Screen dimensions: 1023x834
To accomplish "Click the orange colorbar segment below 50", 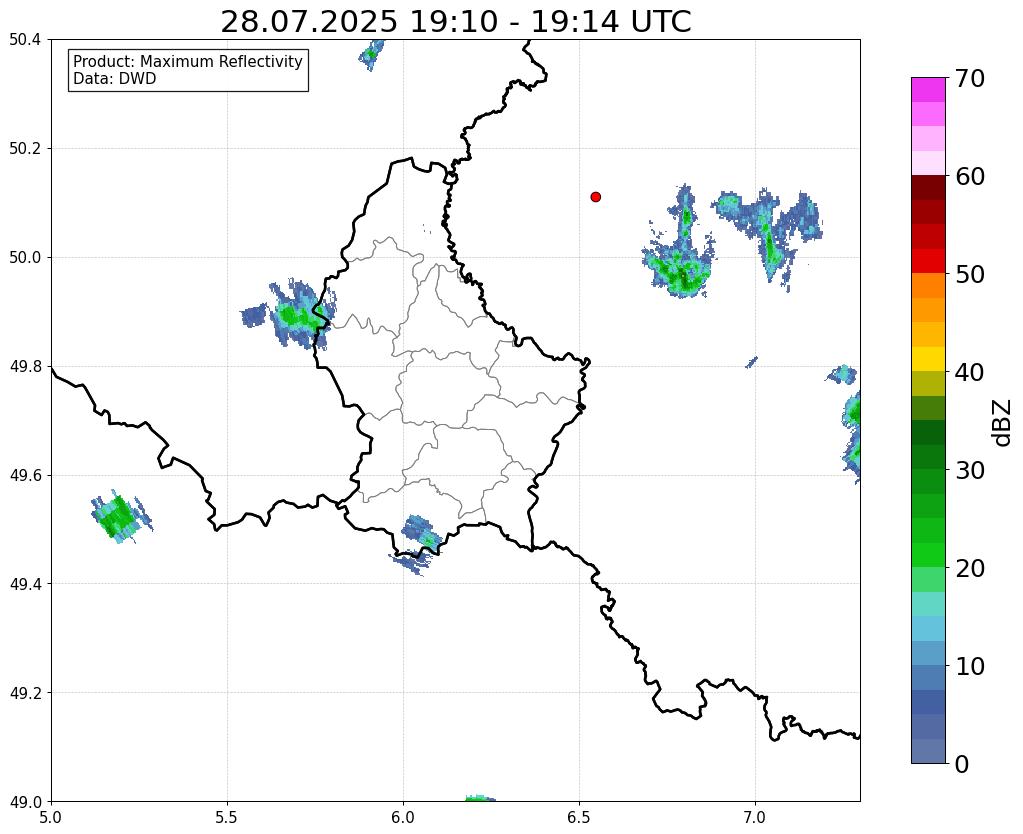I will point(928,285).
